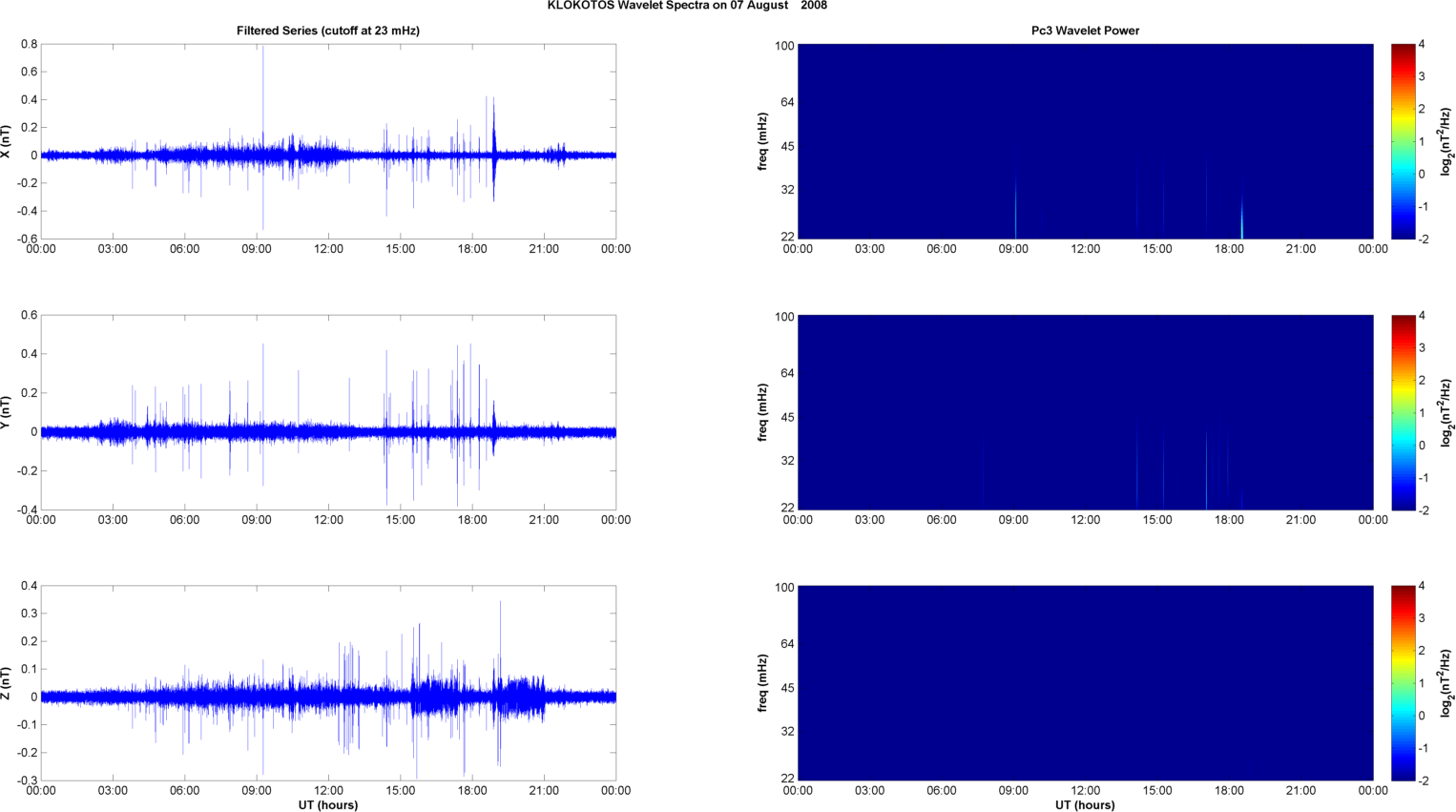Click the X component filtered time series plot
1456x812 pixels.
coord(328,141)
